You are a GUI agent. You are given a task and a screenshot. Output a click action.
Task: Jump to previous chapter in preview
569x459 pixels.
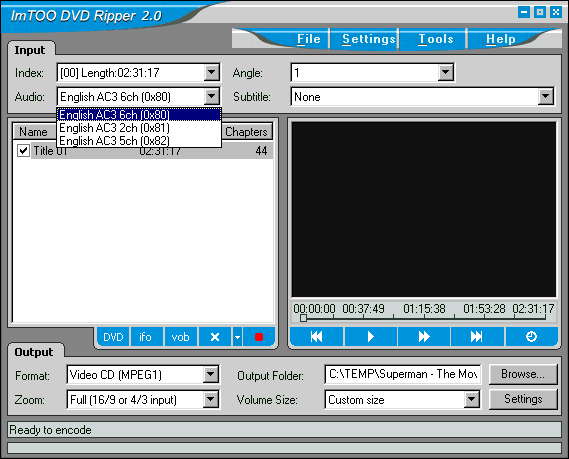[x=316, y=336]
